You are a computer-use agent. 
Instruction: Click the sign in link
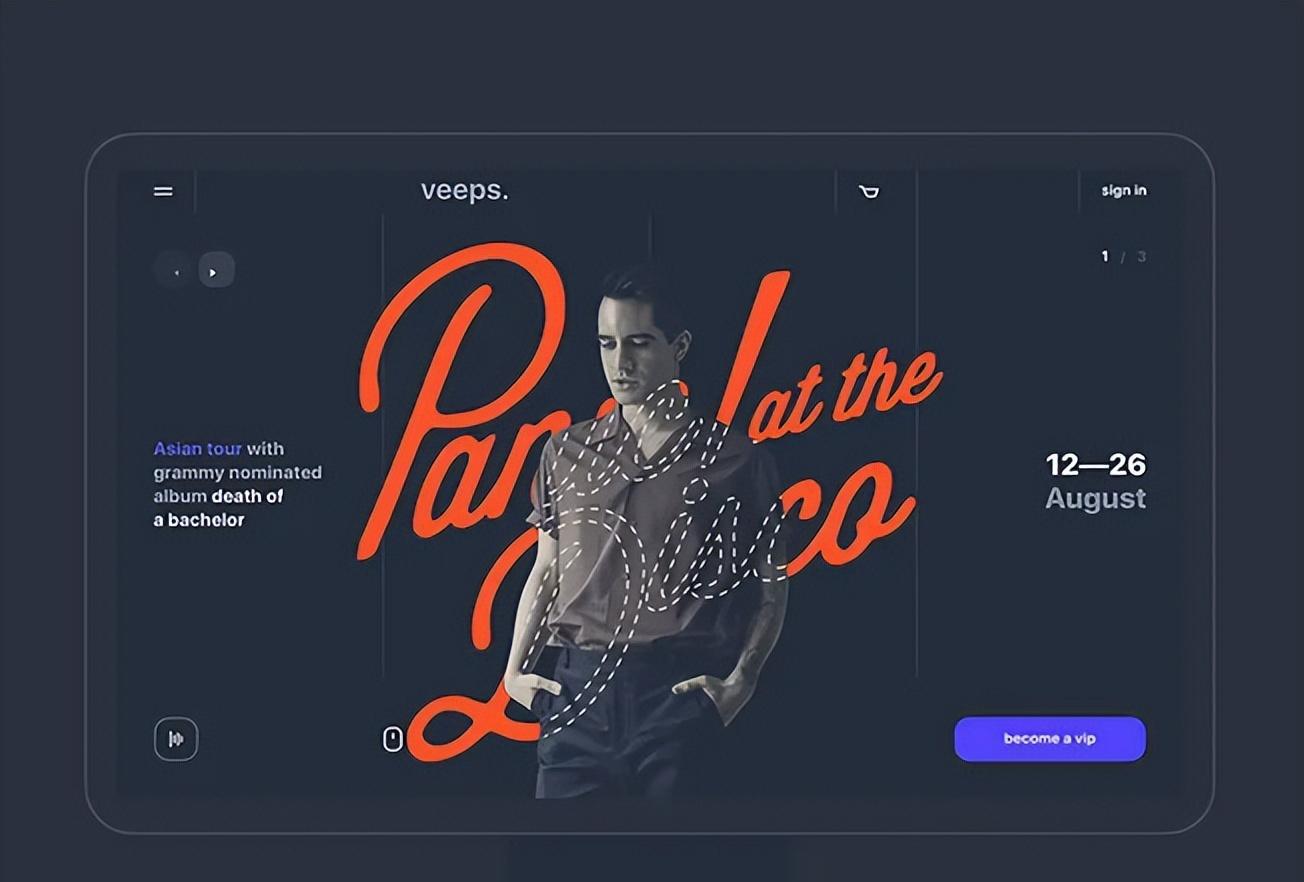[x=1124, y=190]
